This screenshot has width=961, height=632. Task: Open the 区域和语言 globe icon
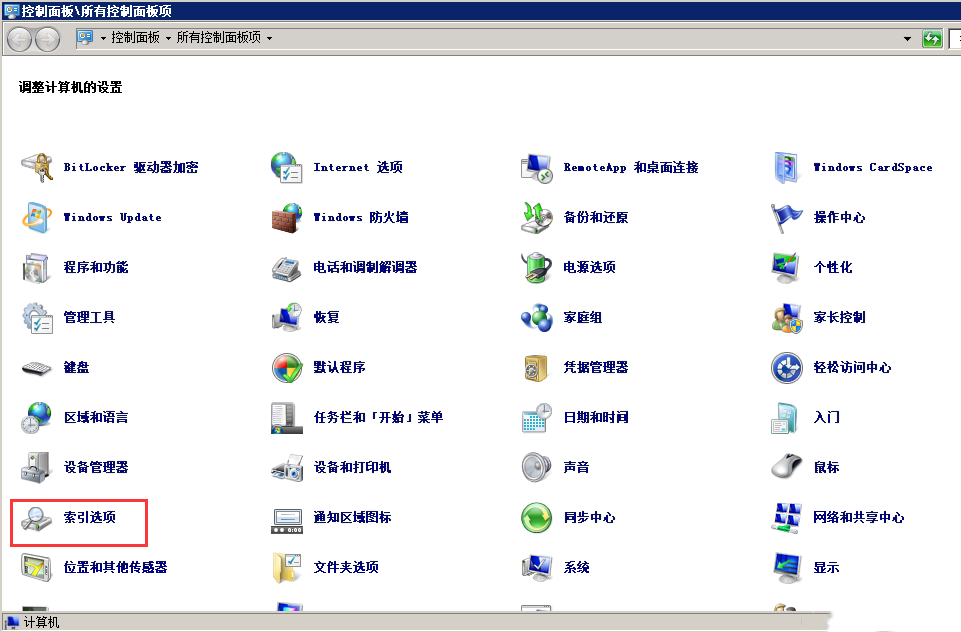point(37,417)
